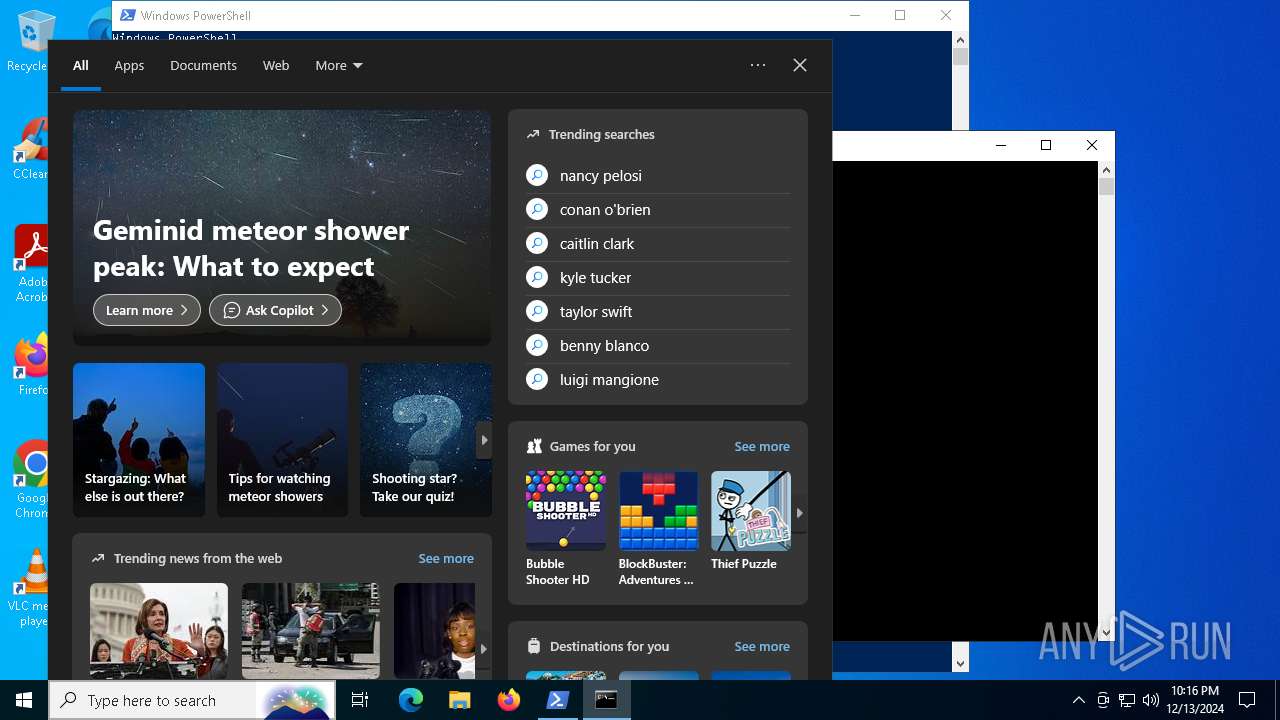
Task: Click See more for Destinations for you
Action: 762,646
